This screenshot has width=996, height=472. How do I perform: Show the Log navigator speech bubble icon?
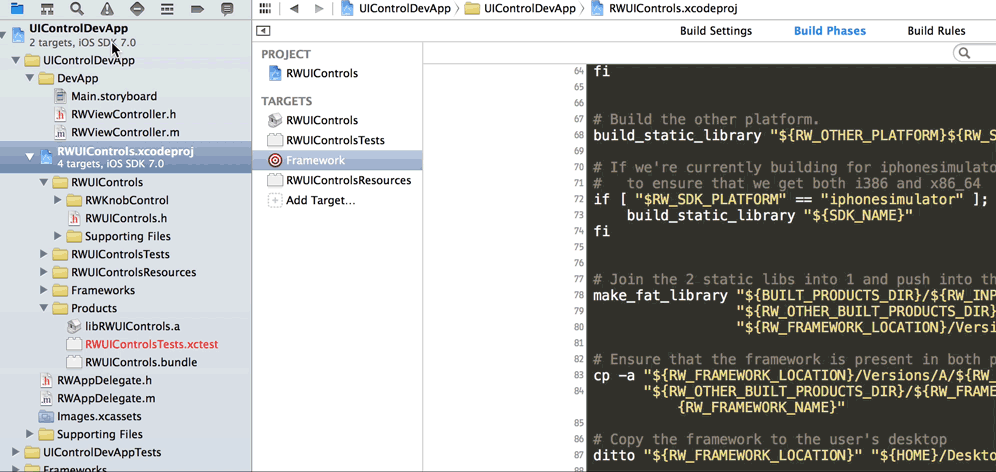(227, 8)
